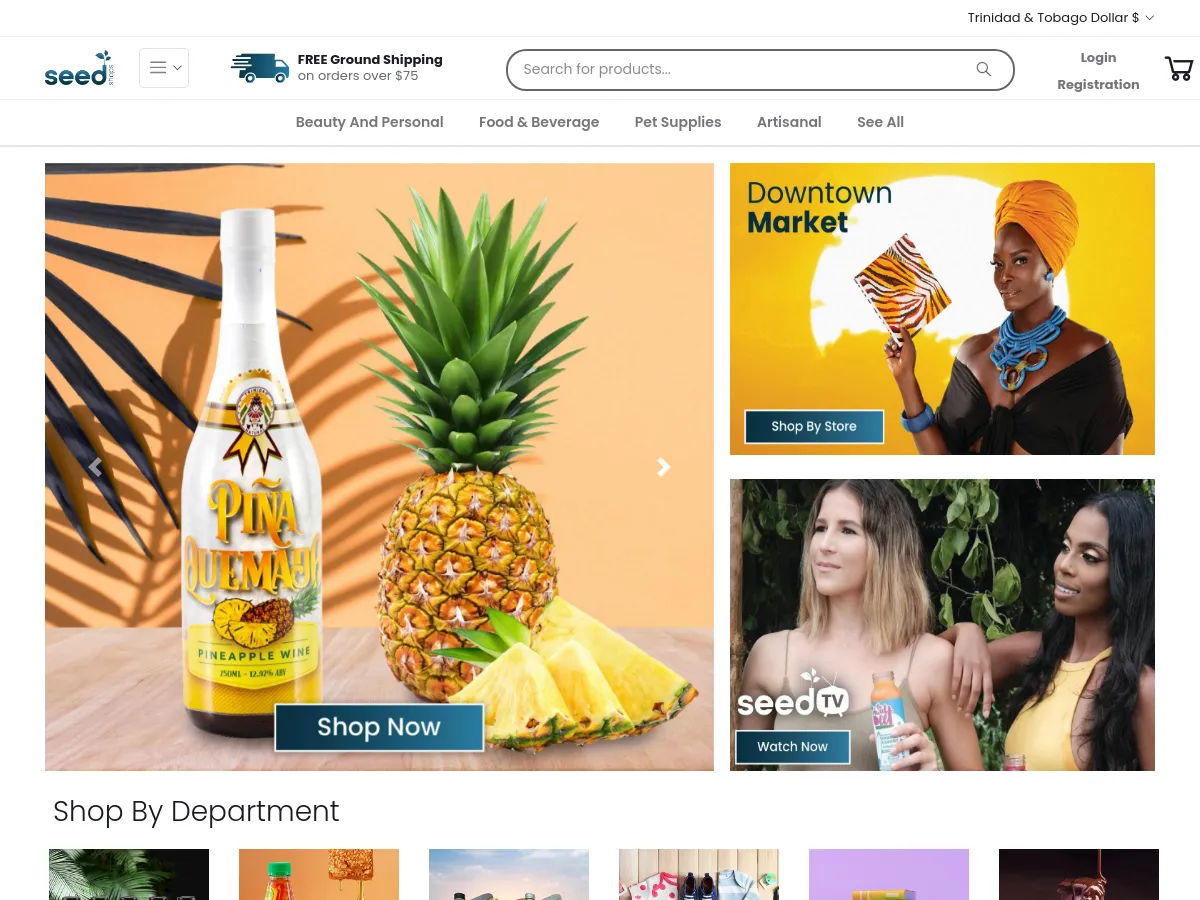Click the Shop By Store button
The width and height of the screenshot is (1200, 900).
pyautogui.click(x=814, y=426)
